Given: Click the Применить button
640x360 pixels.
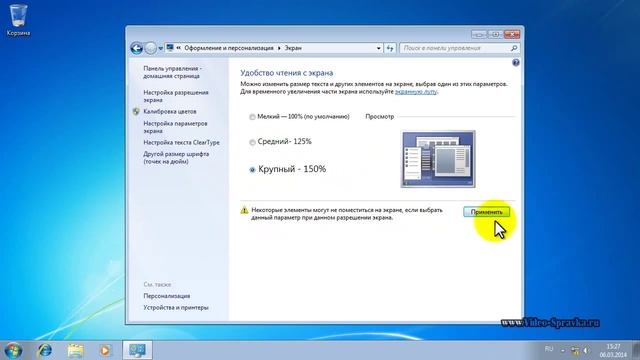Looking at the screenshot, I should [x=487, y=212].
